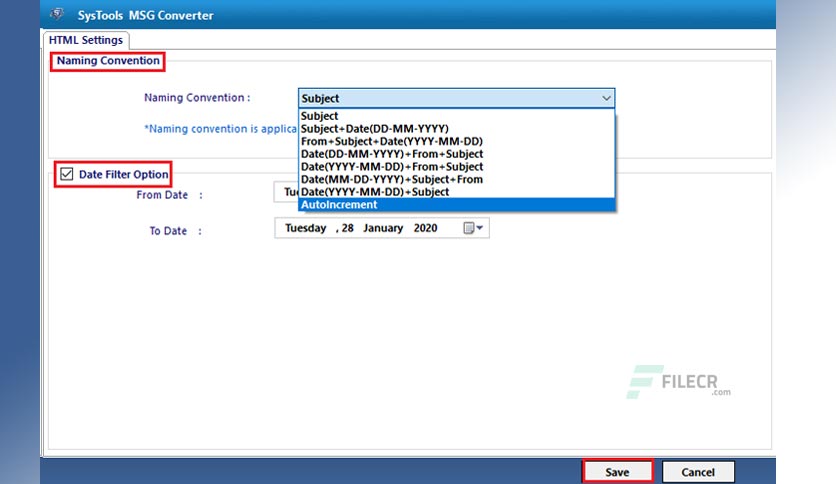Select the year 2020 in To Date
This screenshot has width=836, height=484.
click(x=425, y=228)
